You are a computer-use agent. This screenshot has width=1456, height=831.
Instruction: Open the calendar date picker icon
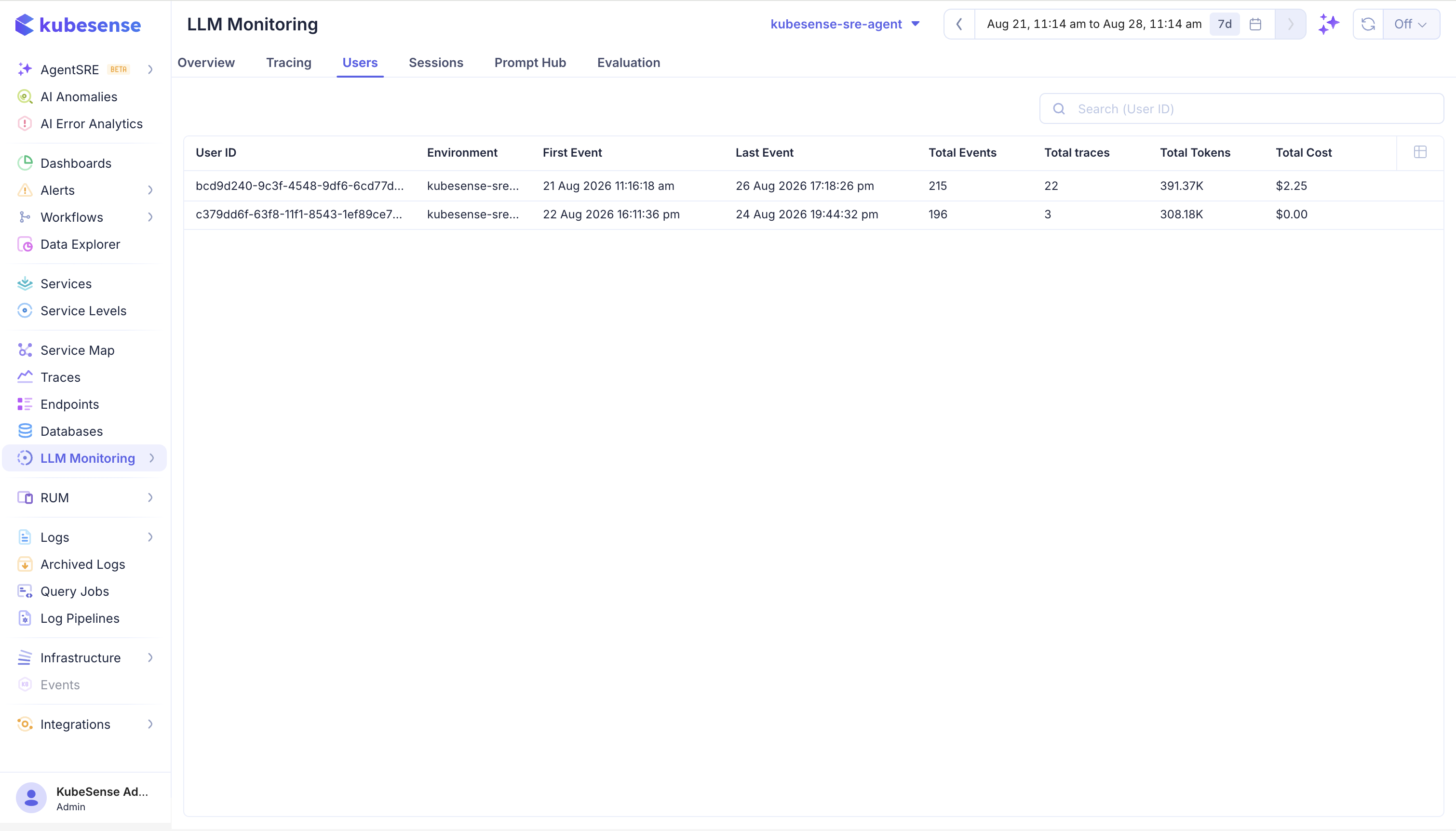[x=1255, y=24]
